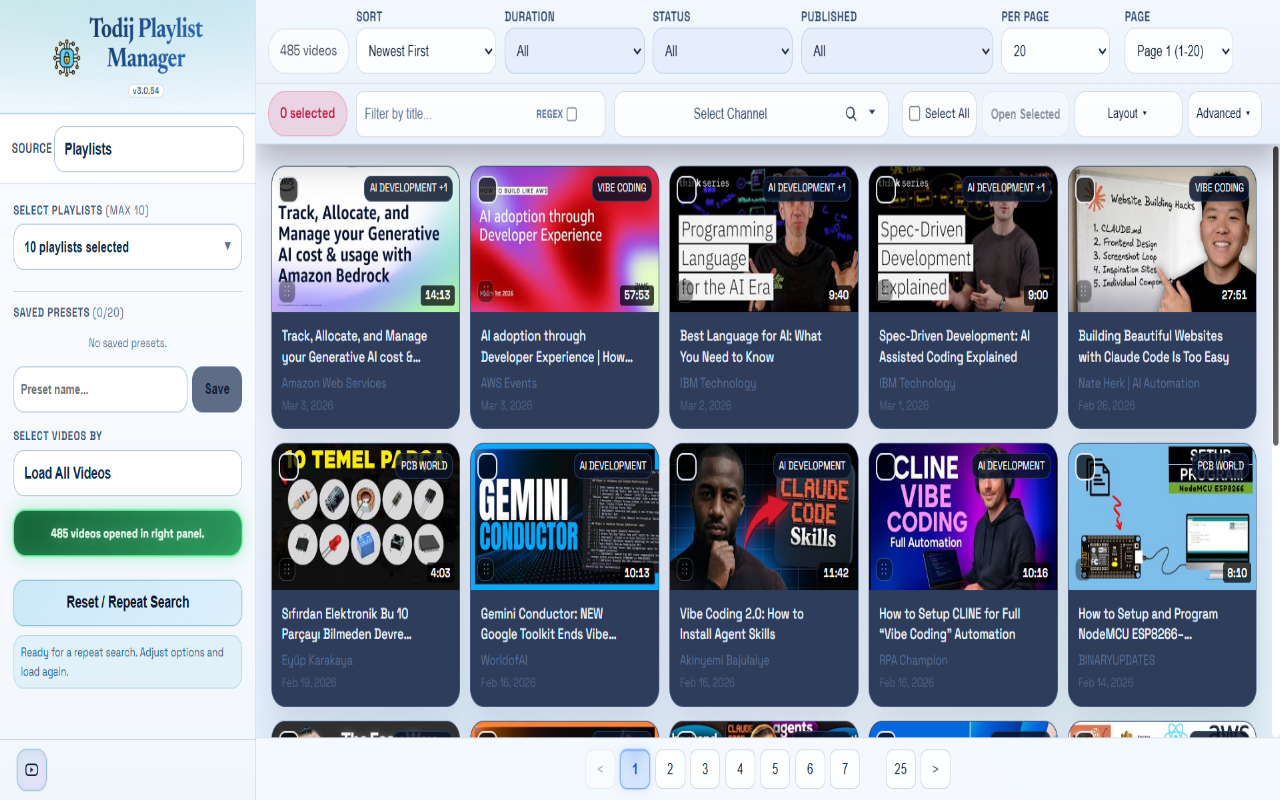Go to page 5 in pagination

[x=775, y=769]
